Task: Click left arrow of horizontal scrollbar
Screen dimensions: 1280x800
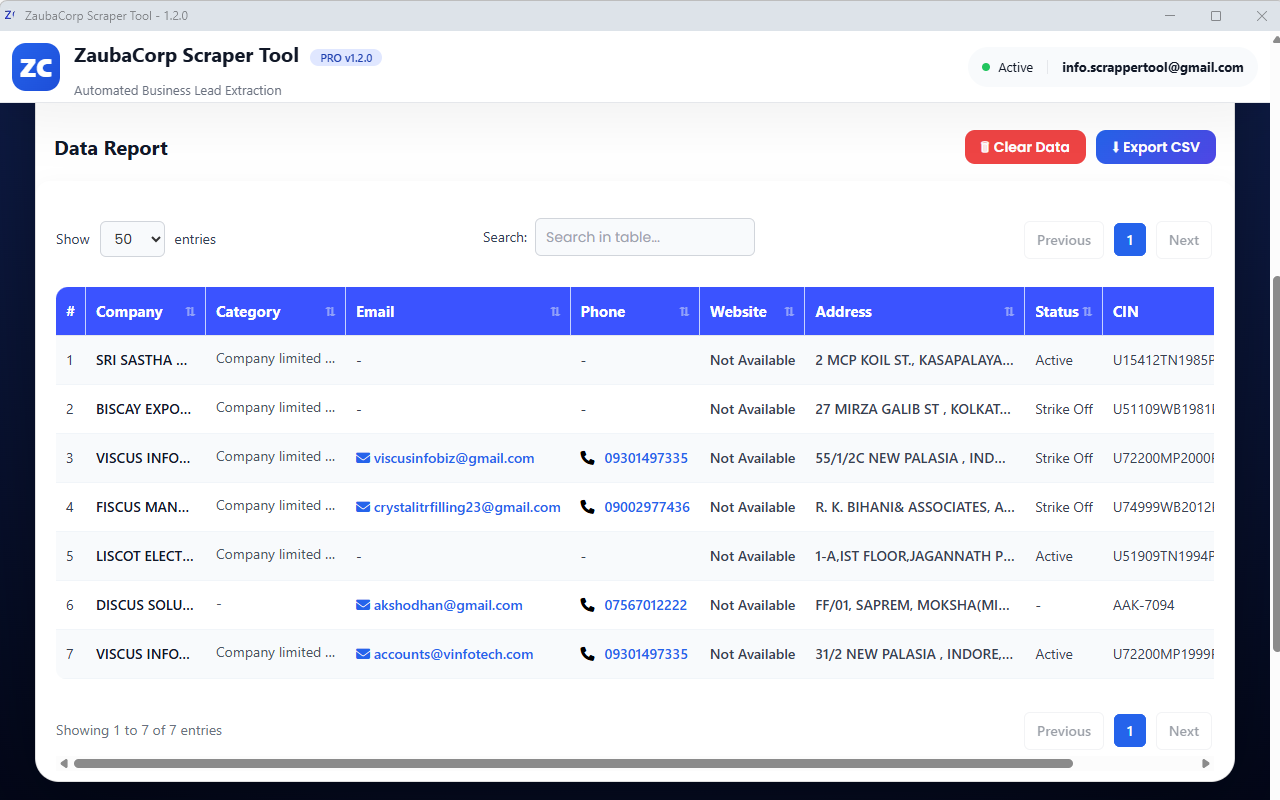Action: 64,763
